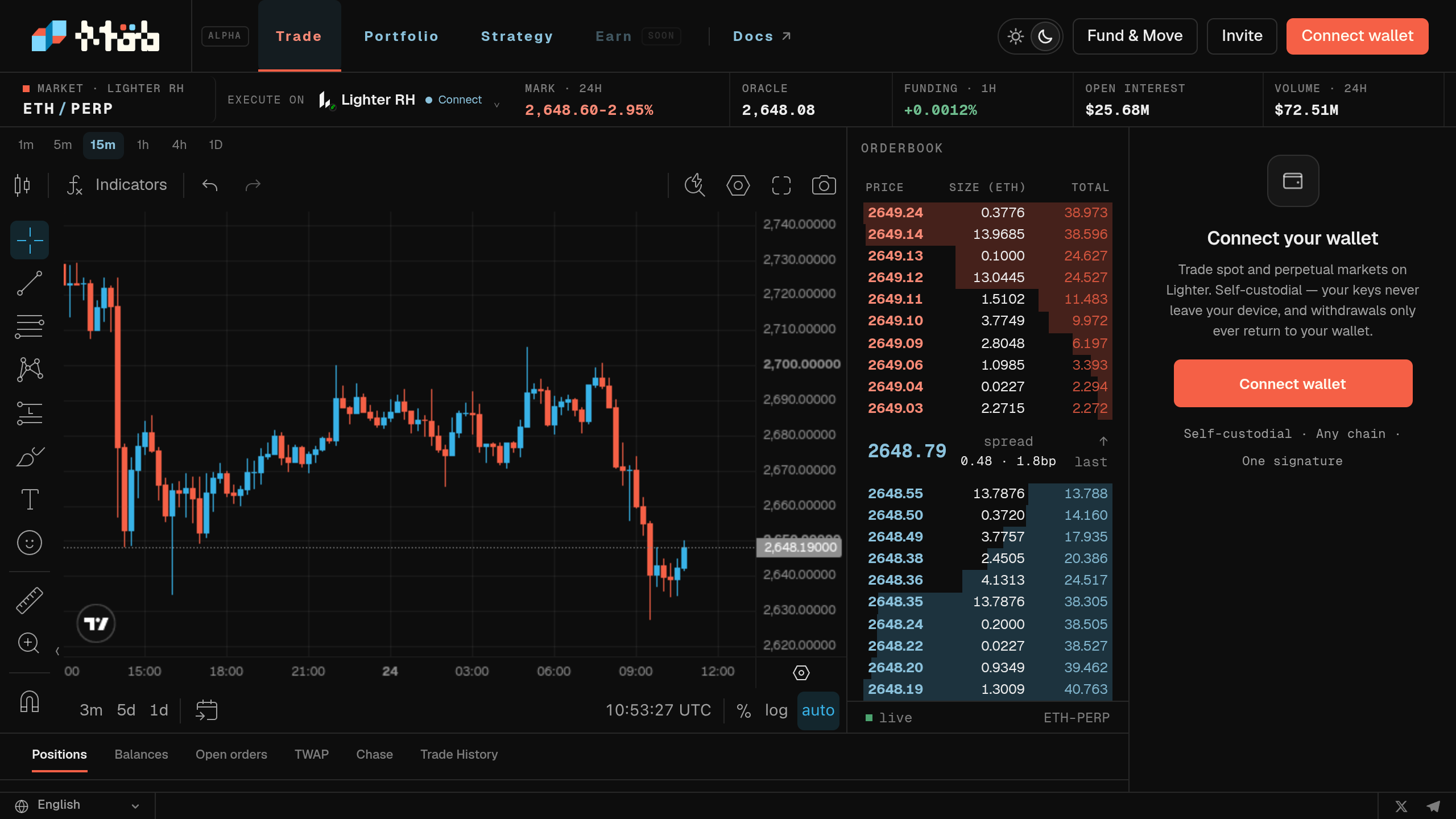Select the 1h timeframe interval

pos(143,145)
